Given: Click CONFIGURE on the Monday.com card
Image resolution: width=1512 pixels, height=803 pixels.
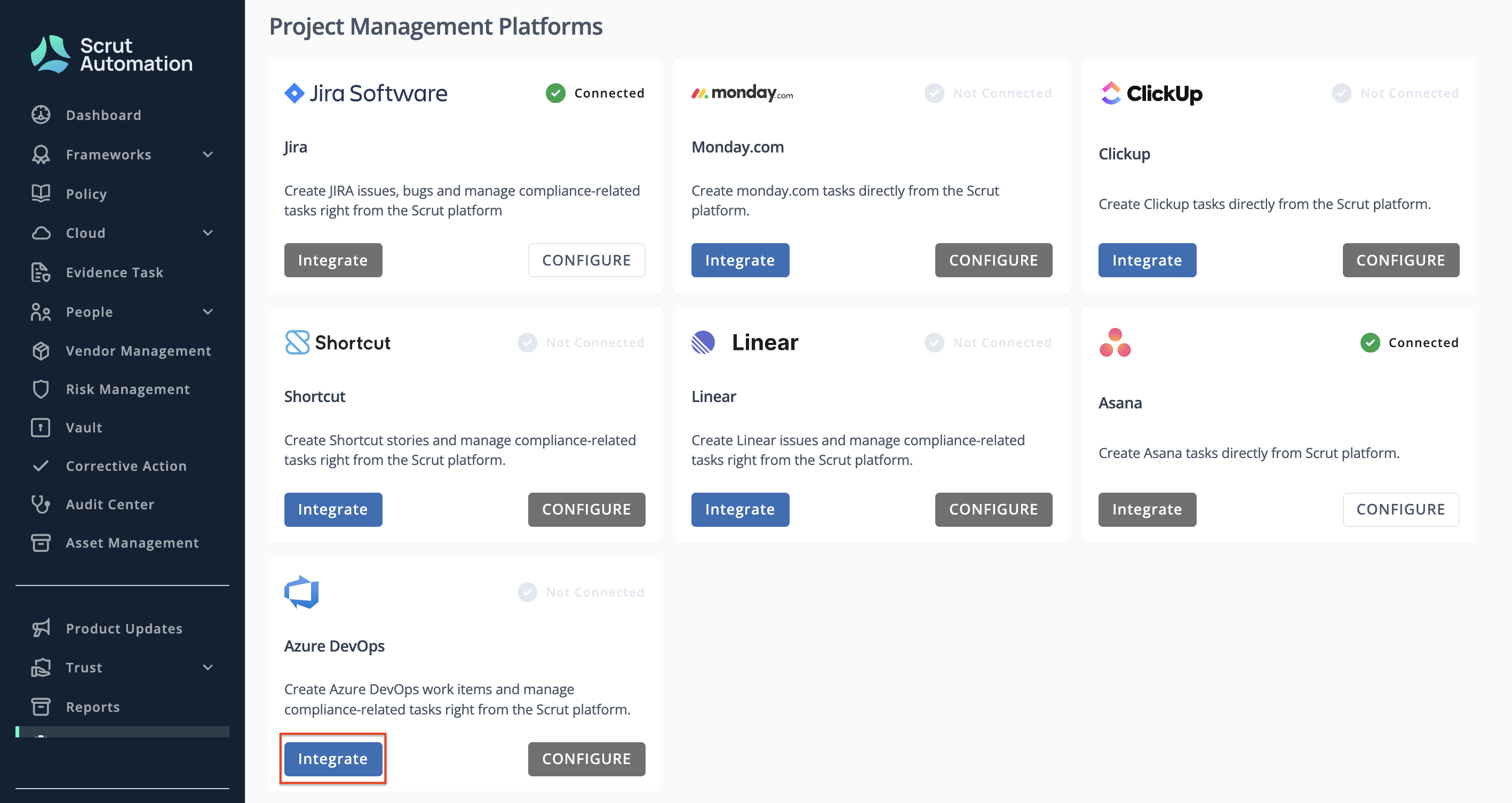Looking at the screenshot, I should [993, 260].
